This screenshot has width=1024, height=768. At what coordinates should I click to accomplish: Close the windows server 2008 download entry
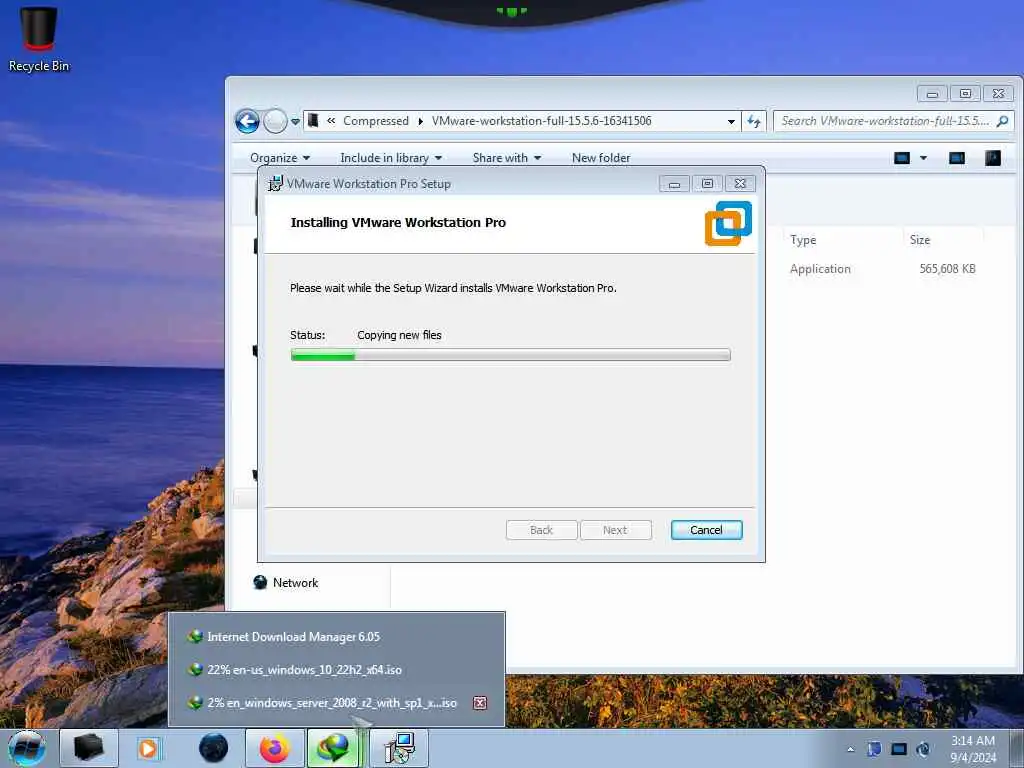pyautogui.click(x=480, y=703)
